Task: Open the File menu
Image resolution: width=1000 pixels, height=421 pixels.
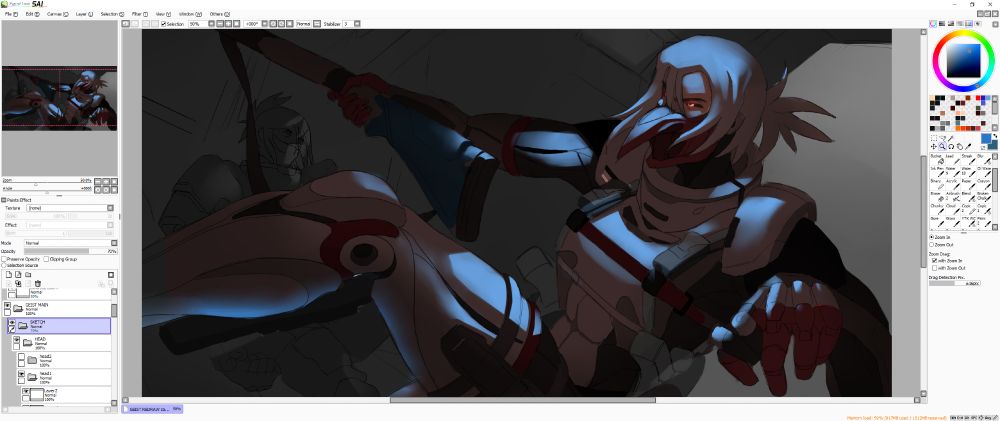Action: pyautogui.click(x=11, y=13)
